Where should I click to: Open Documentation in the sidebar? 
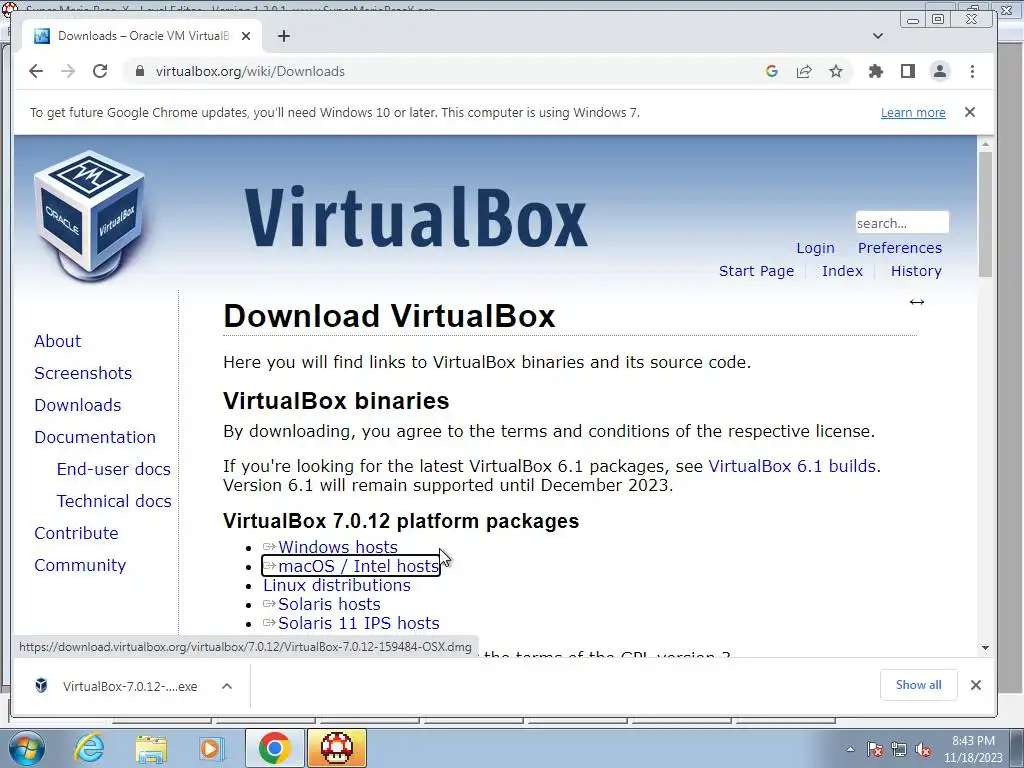[95, 437]
